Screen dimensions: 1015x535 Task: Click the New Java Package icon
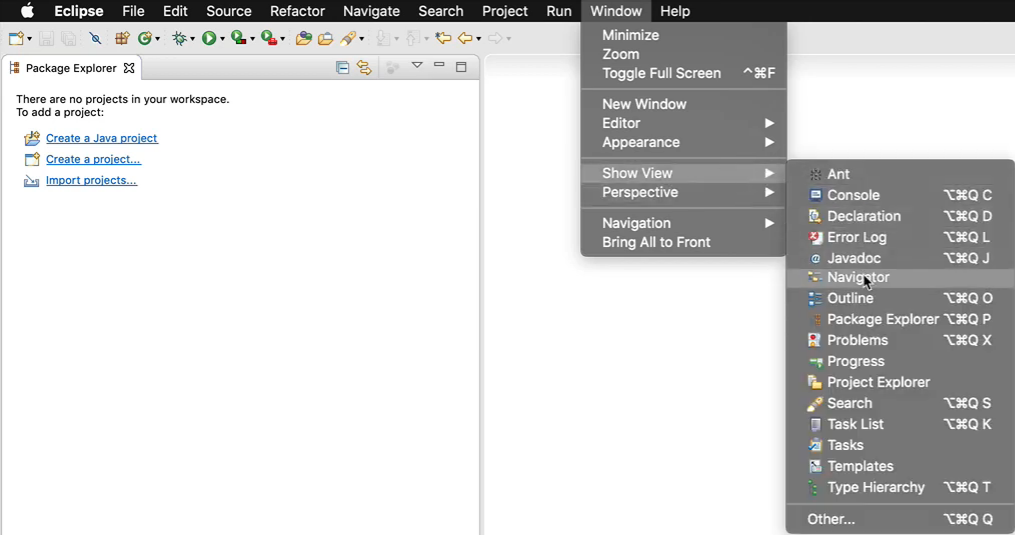(122, 38)
